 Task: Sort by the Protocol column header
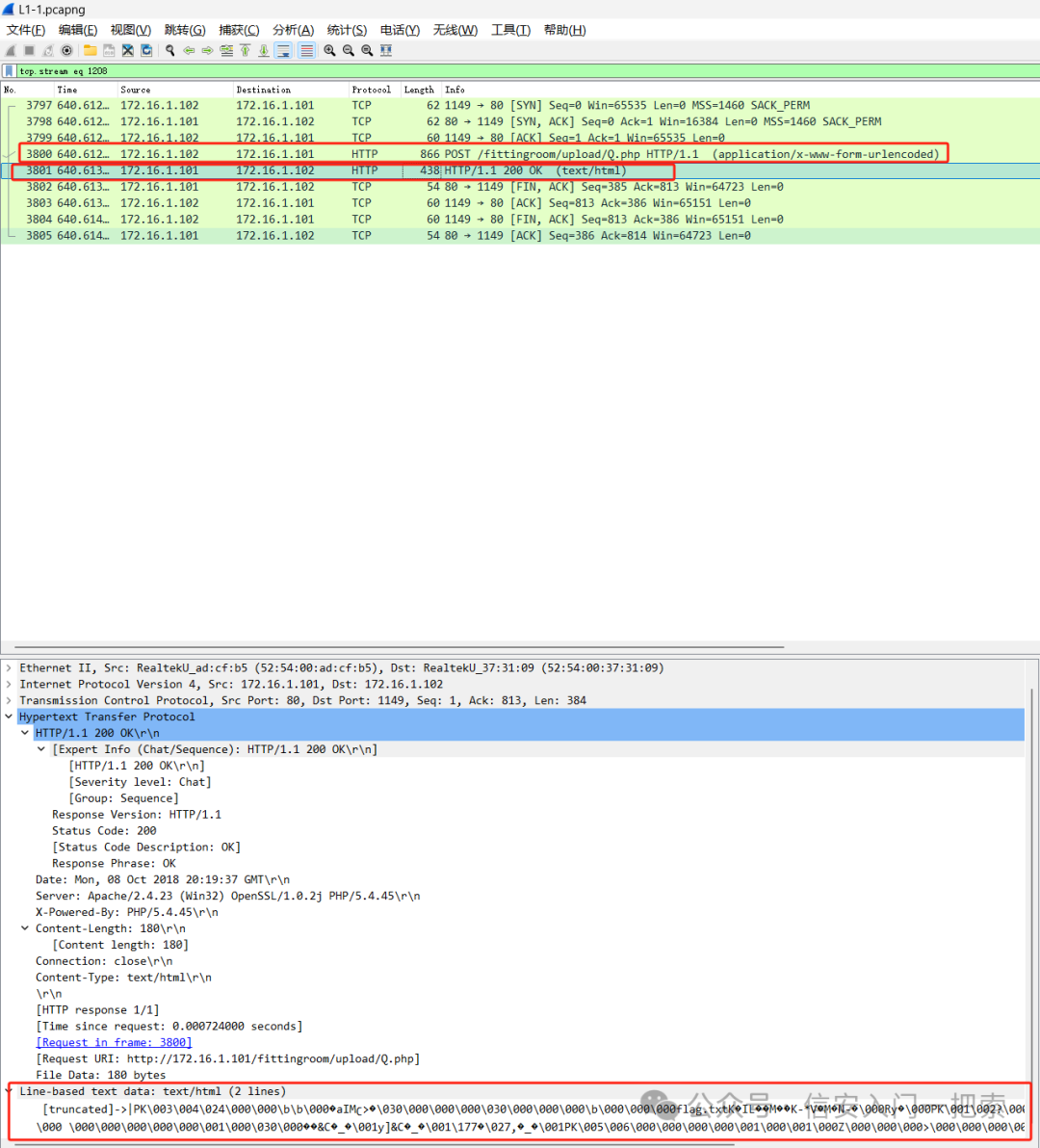pyautogui.click(x=374, y=90)
